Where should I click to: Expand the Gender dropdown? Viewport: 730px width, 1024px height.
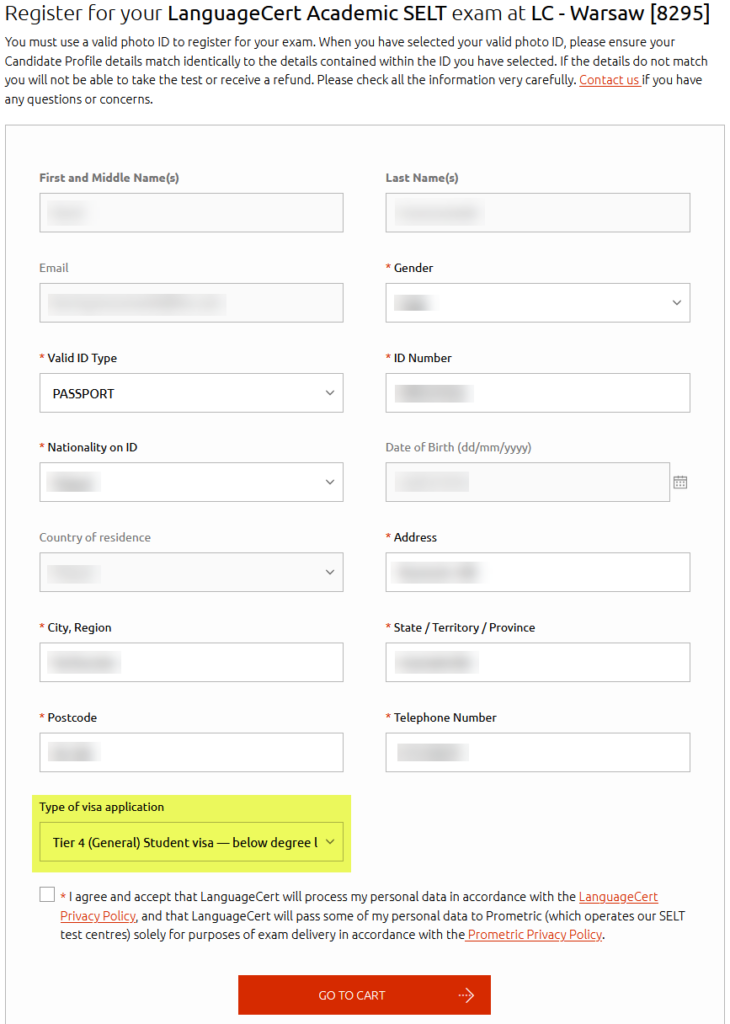tap(537, 302)
